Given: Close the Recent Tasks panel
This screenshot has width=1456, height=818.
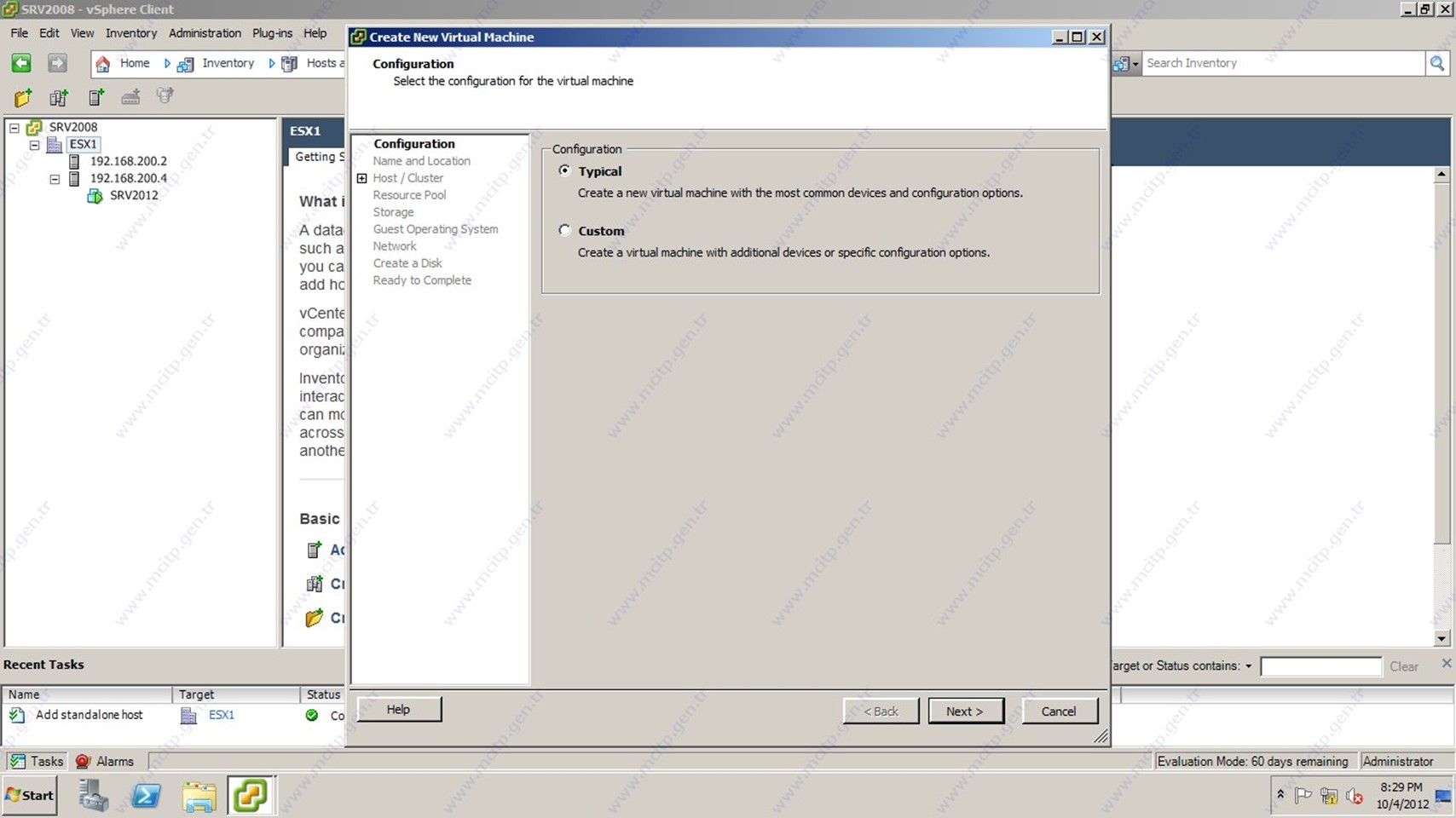Looking at the screenshot, I should [1446, 663].
